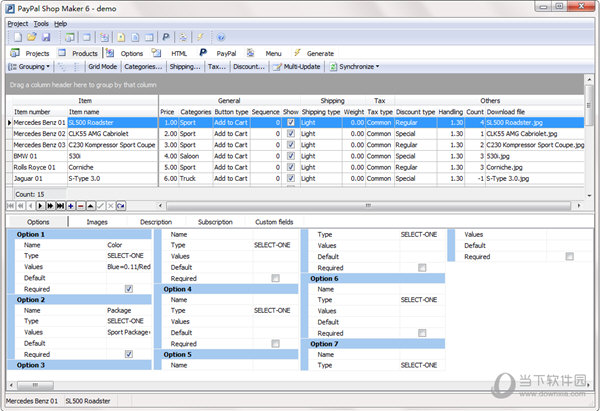This screenshot has width=600, height=411.
Task: Check Required box above Option 6 header
Action: pos(422,267)
